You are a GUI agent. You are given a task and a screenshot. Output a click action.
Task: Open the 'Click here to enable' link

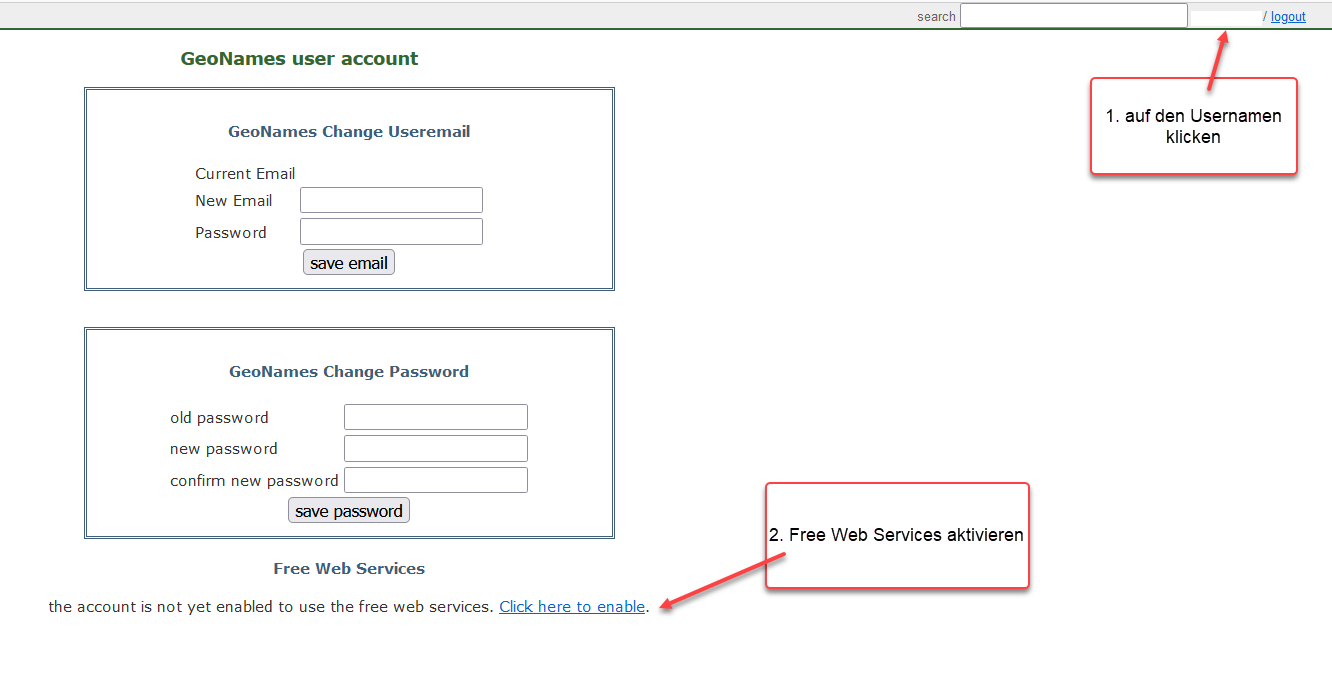(572, 607)
